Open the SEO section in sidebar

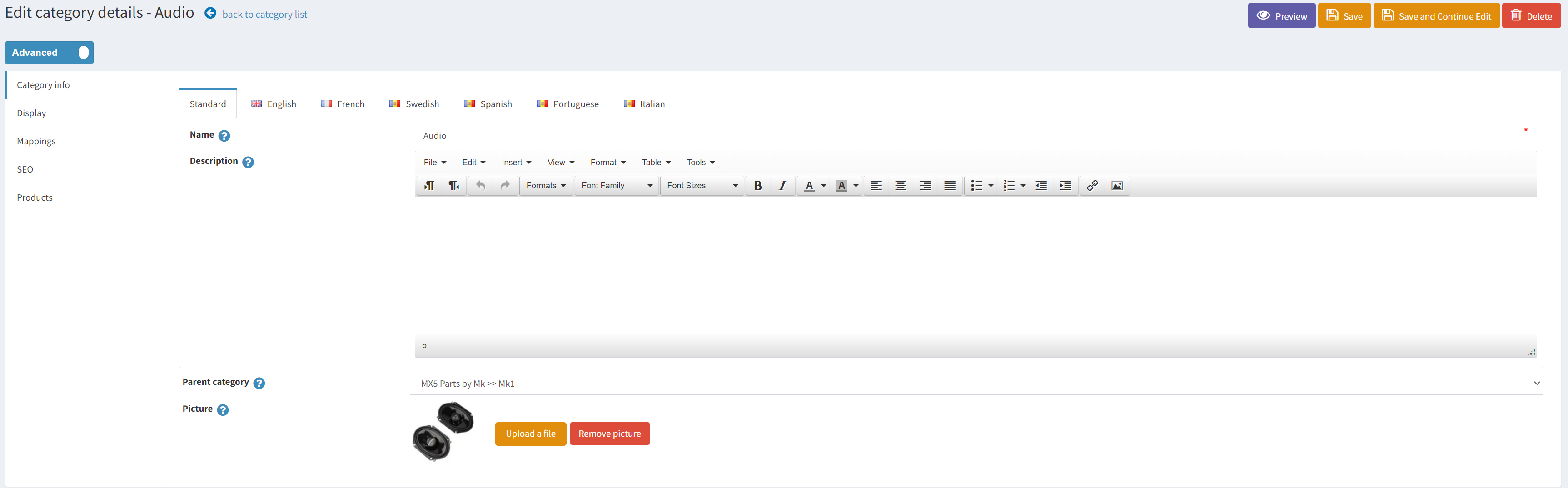[25, 169]
